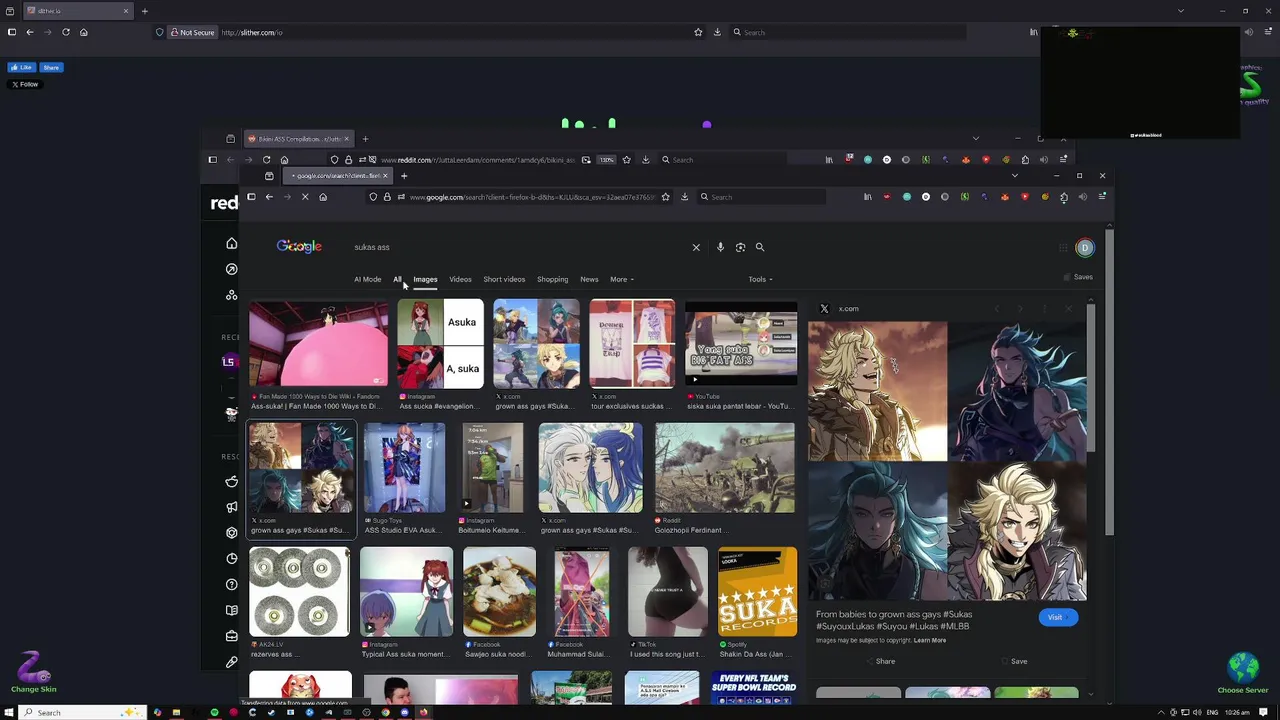
Task: Bookmark the Reddit page with the star
Action: pyautogui.click(x=626, y=160)
